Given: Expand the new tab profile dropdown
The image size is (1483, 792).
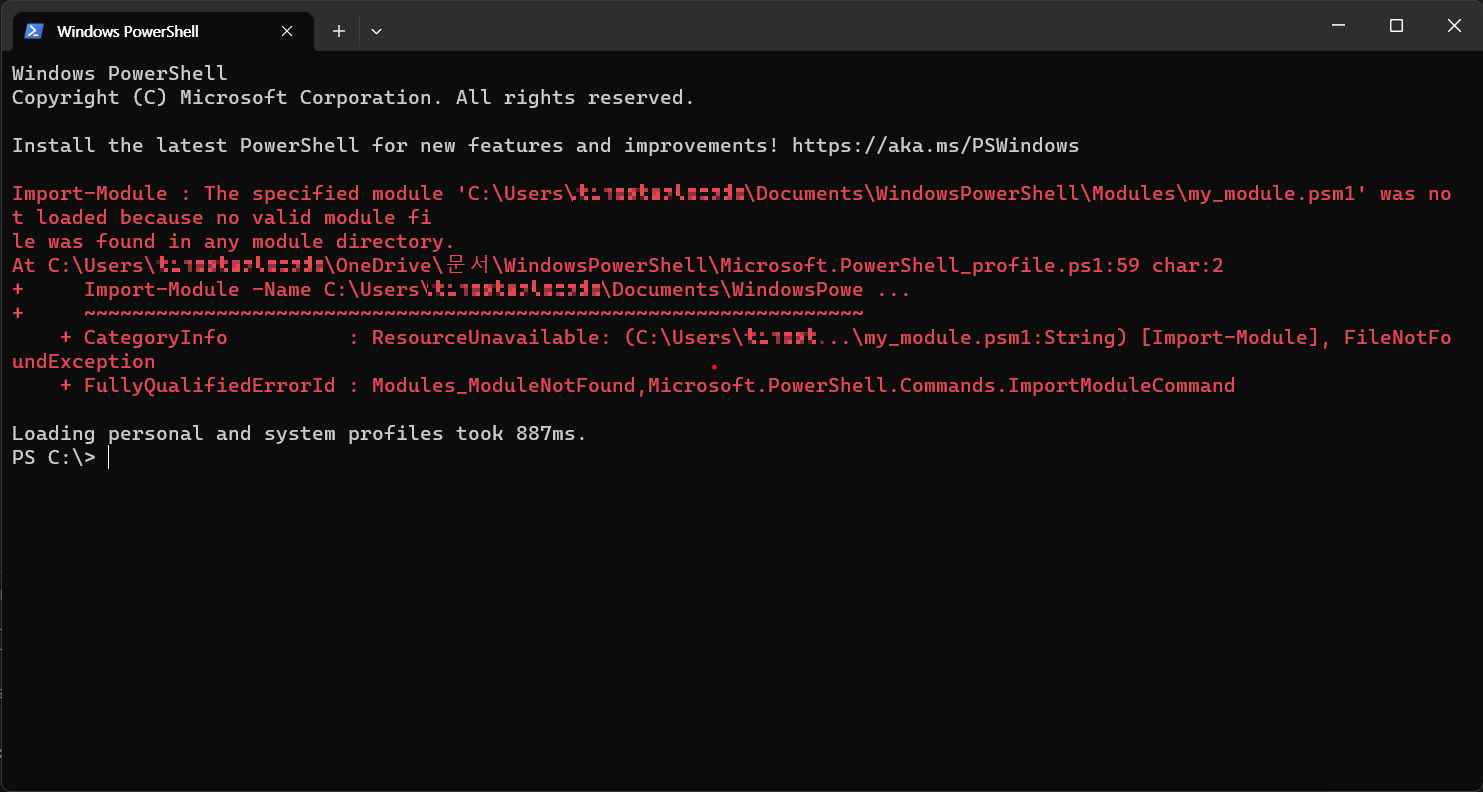Looking at the screenshot, I should (x=376, y=31).
